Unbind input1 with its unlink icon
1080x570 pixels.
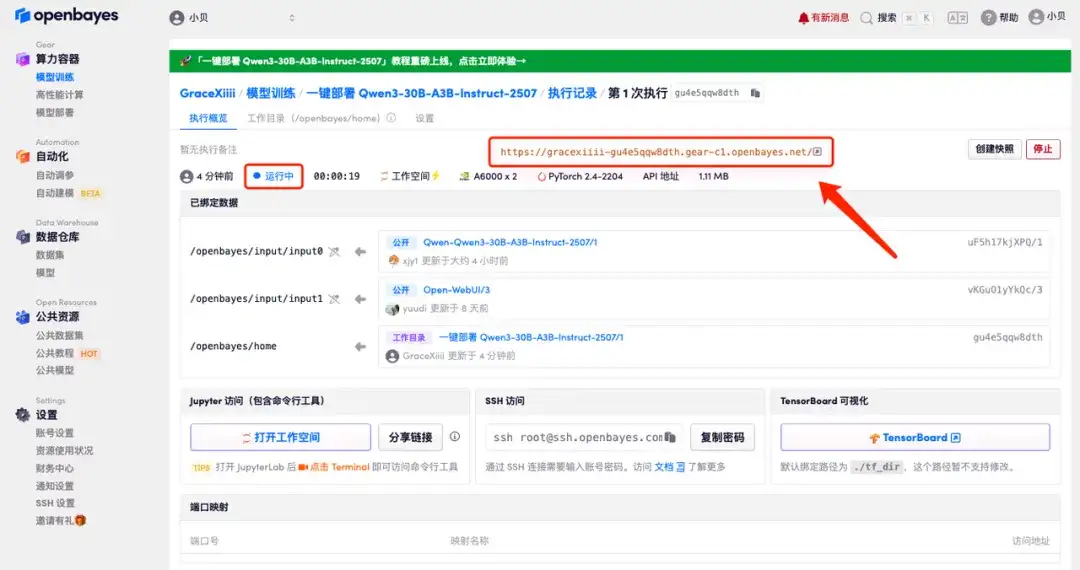pos(334,299)
